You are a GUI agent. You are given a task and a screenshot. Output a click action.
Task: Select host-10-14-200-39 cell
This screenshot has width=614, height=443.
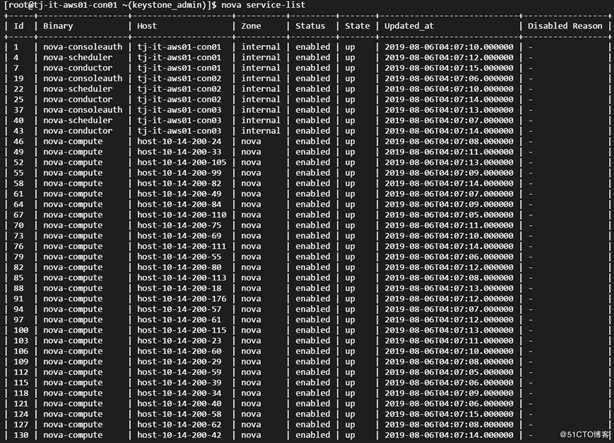[179, 383]
